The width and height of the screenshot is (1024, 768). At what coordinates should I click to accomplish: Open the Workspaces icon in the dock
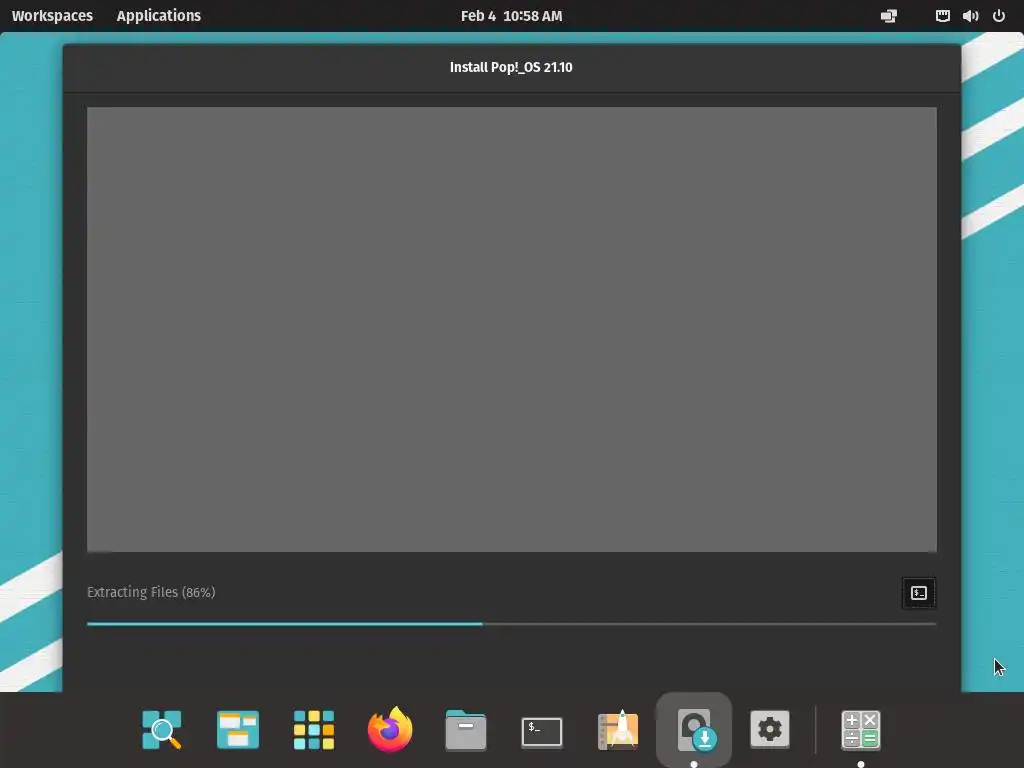pyautogui.click(x=238, y=729)
